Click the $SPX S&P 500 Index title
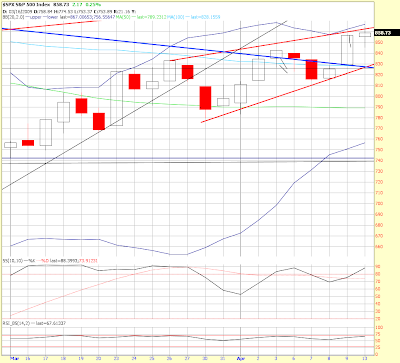 coord(26,5)
